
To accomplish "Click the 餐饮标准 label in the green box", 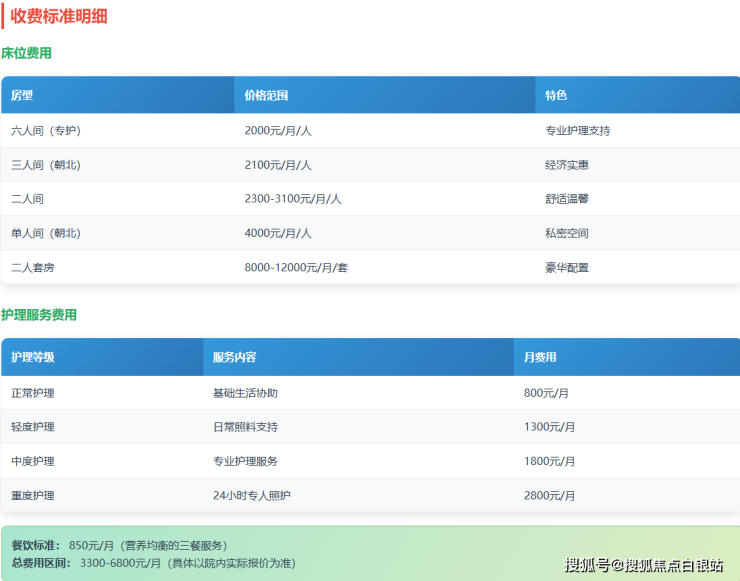I will tap(36, 545).
